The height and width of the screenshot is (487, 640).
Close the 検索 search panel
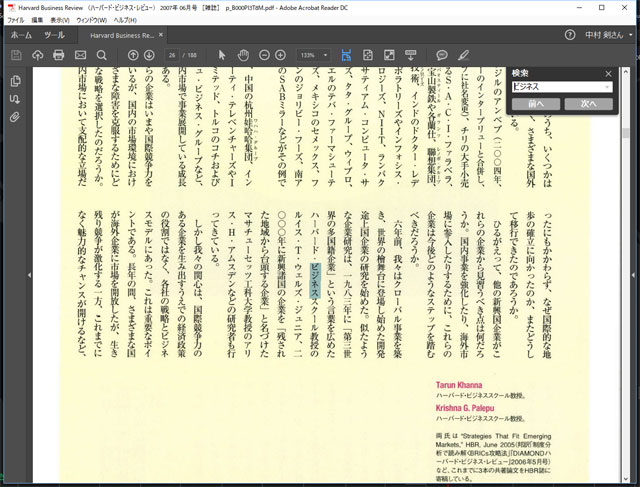[608, 73]
